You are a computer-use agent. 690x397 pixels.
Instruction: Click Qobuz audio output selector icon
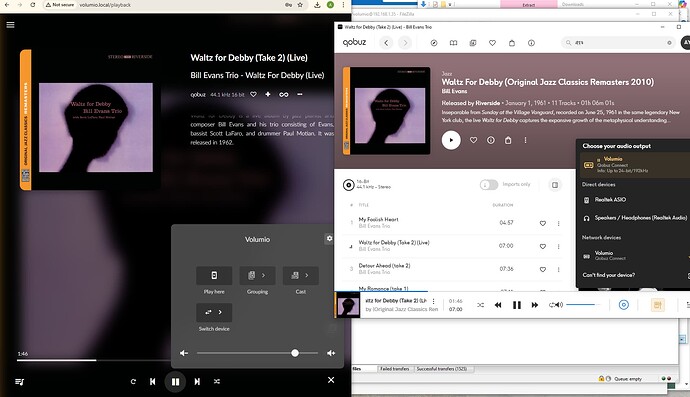click(657, 305)
